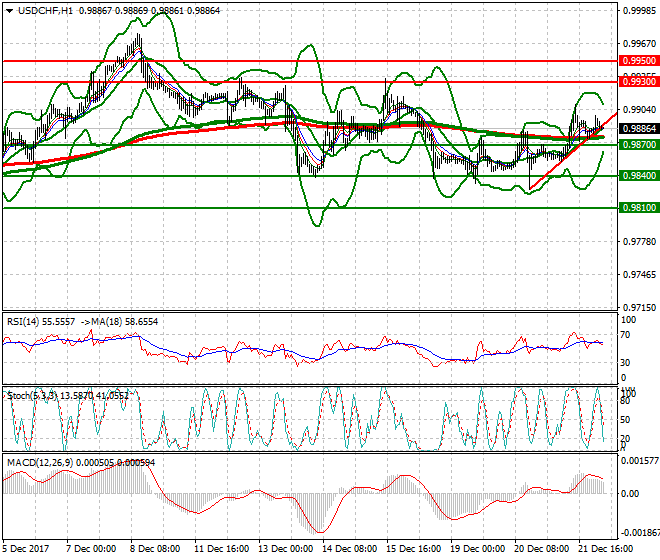Click the RSI scale value 70
Viewport: 660px width, 560px height.
[x=626, y=335]
